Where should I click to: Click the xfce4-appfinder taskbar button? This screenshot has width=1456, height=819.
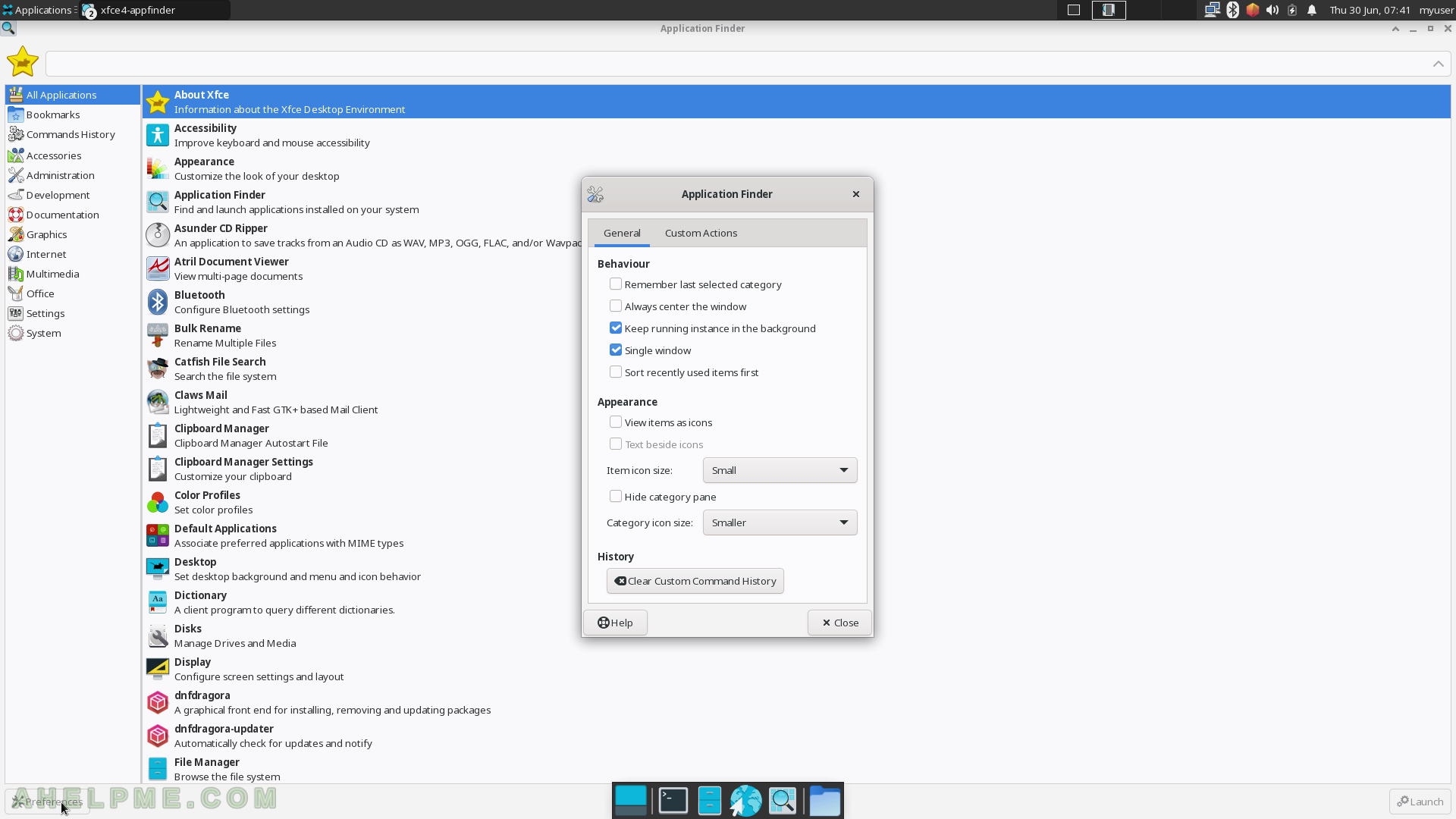pos(154,10)
